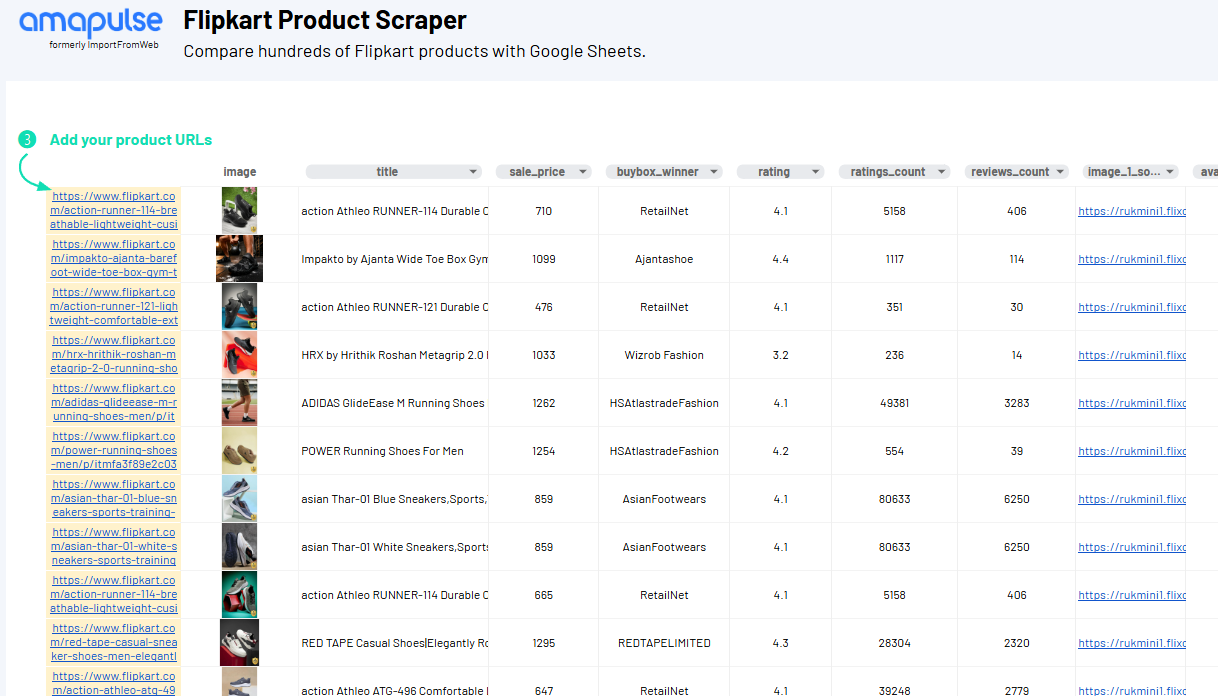Select the 'ADIDAS GlideEase M Running Shoes' cell
Image resolution: width=1218 pixels, height=696 pixels.
tap(394, 403)
